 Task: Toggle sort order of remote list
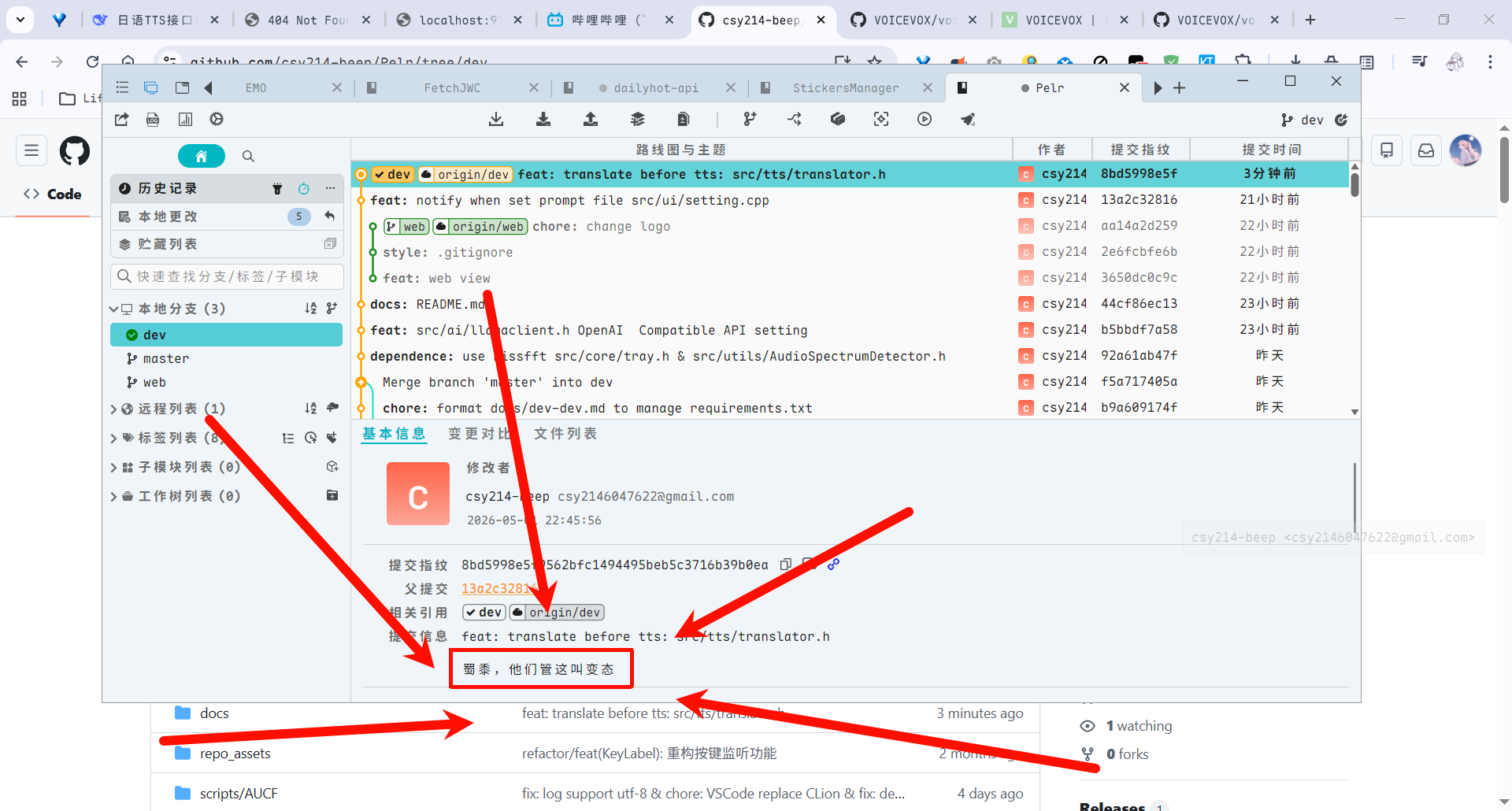[x=310, y=408]
